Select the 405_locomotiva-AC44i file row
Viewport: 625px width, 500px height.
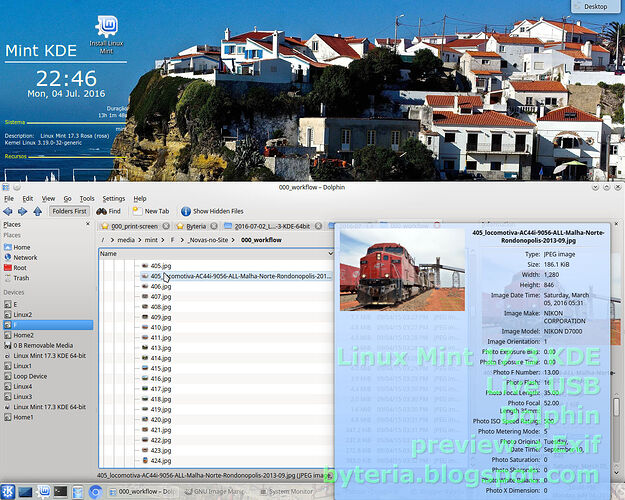tap(236, 276)
